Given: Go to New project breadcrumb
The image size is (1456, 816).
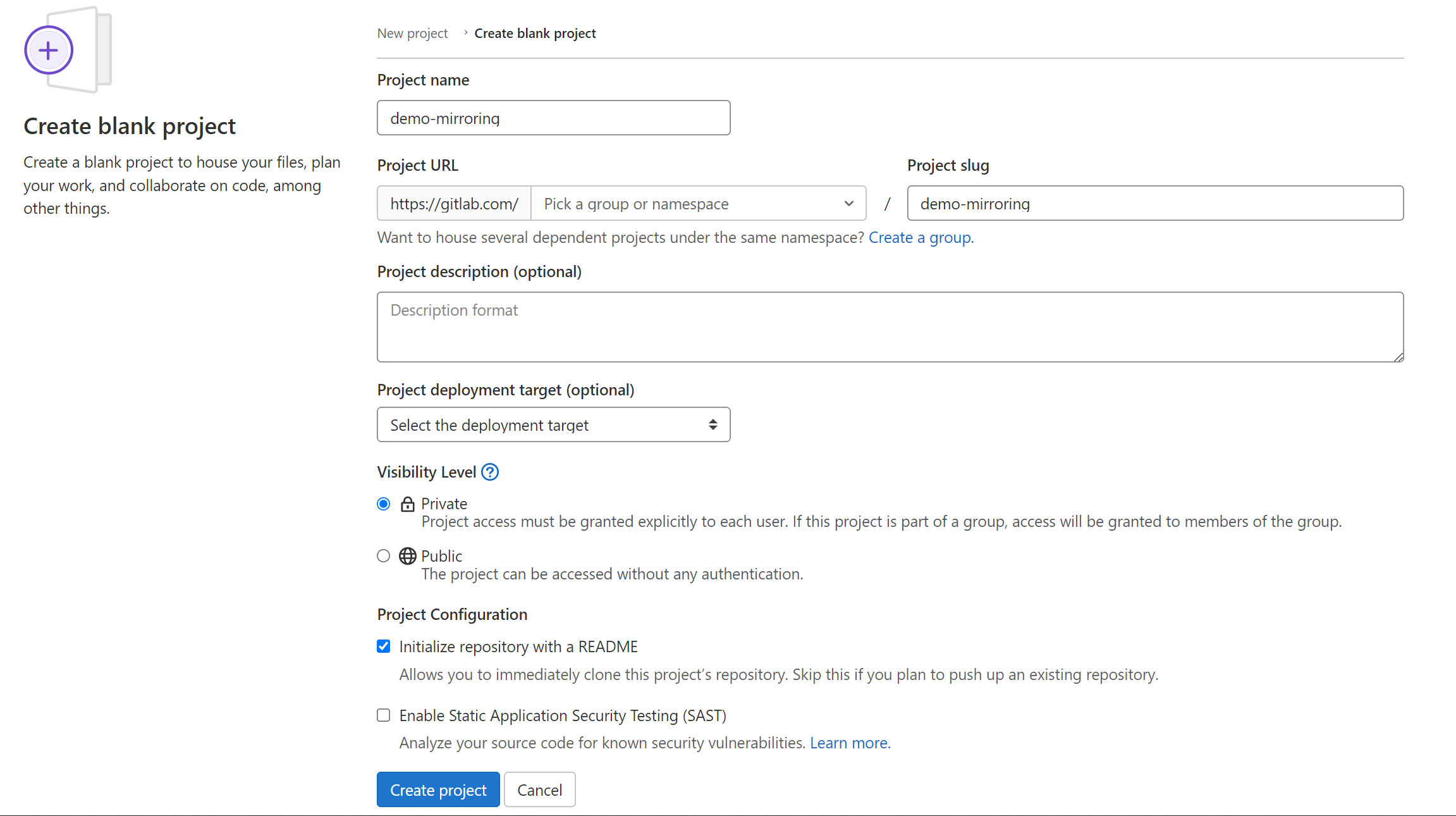Looking at the screenshot, I should 412,34.
